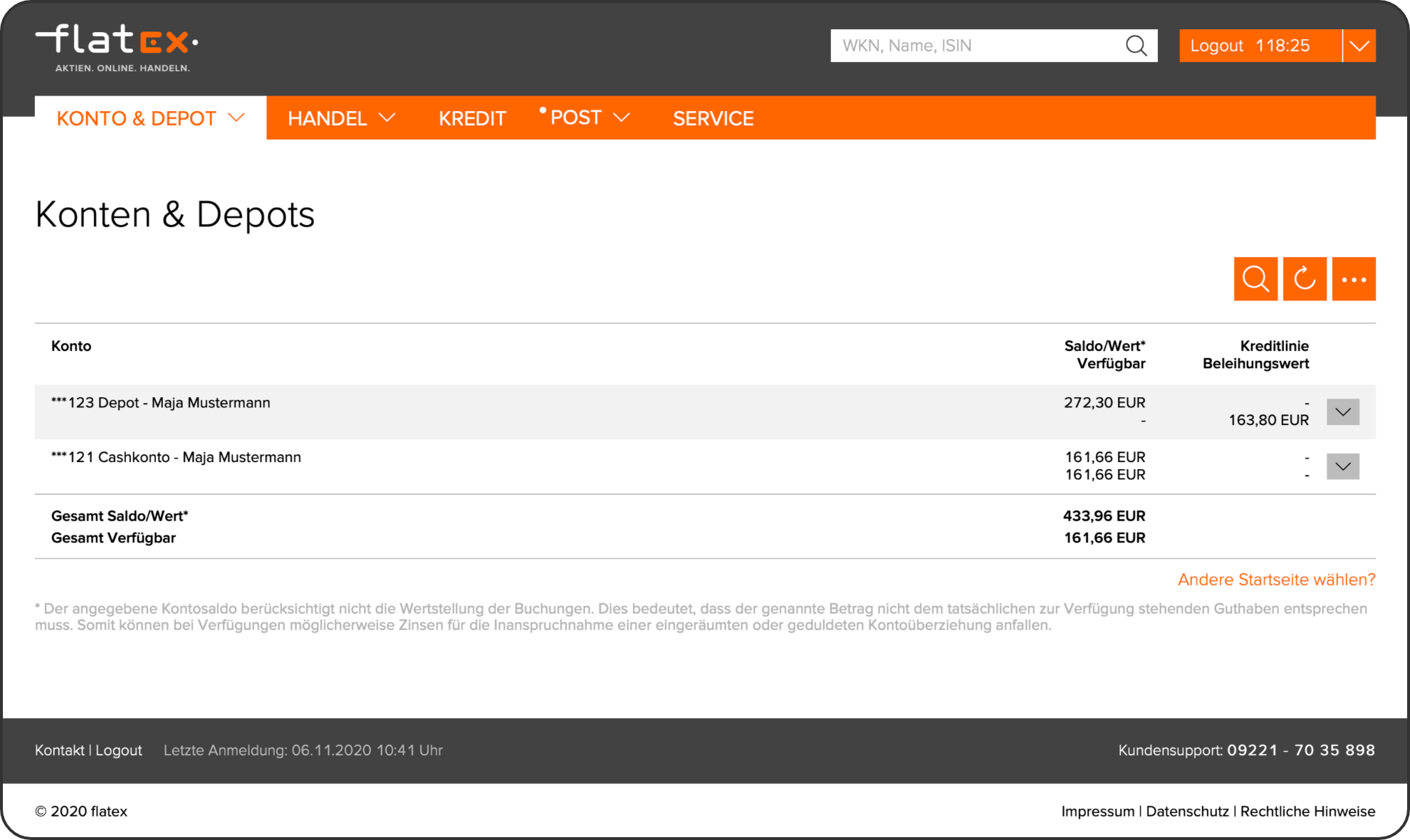1410x840 pixels.
Task: Click into WKN, Name, ISIN search field
Action: click(x=976, y=46)
